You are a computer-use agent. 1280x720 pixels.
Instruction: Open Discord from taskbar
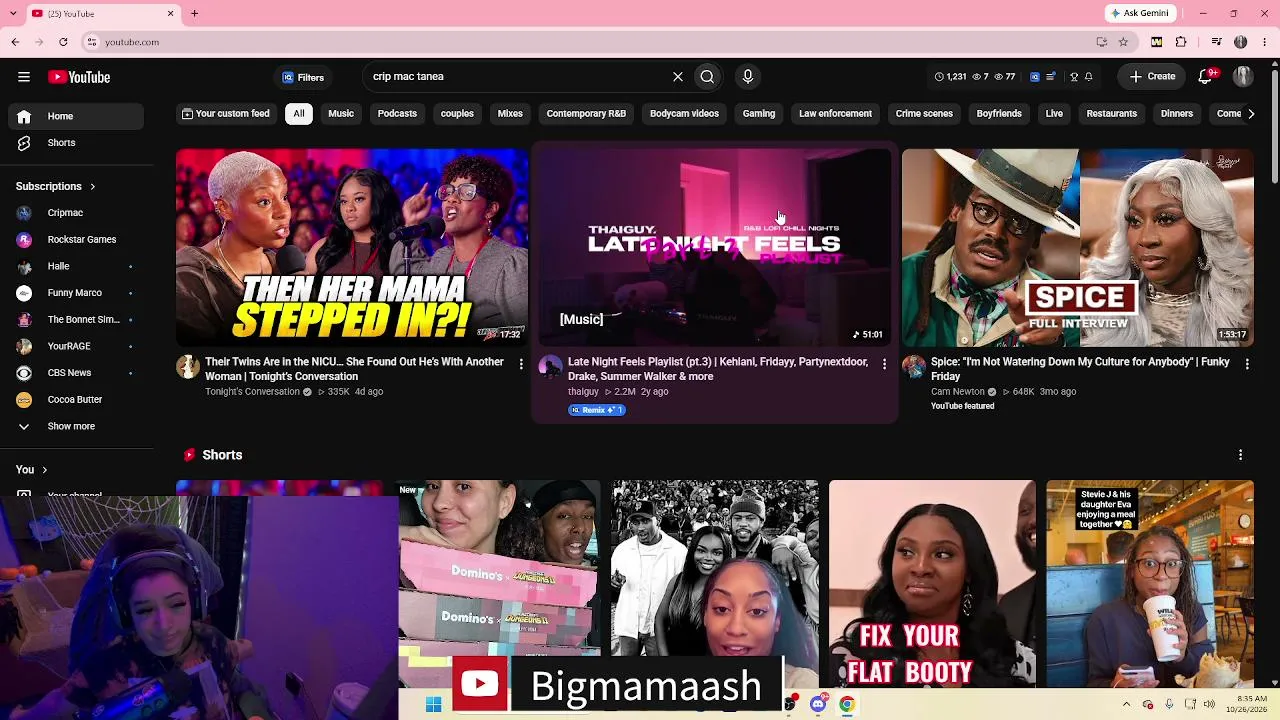tap(818, 705)
